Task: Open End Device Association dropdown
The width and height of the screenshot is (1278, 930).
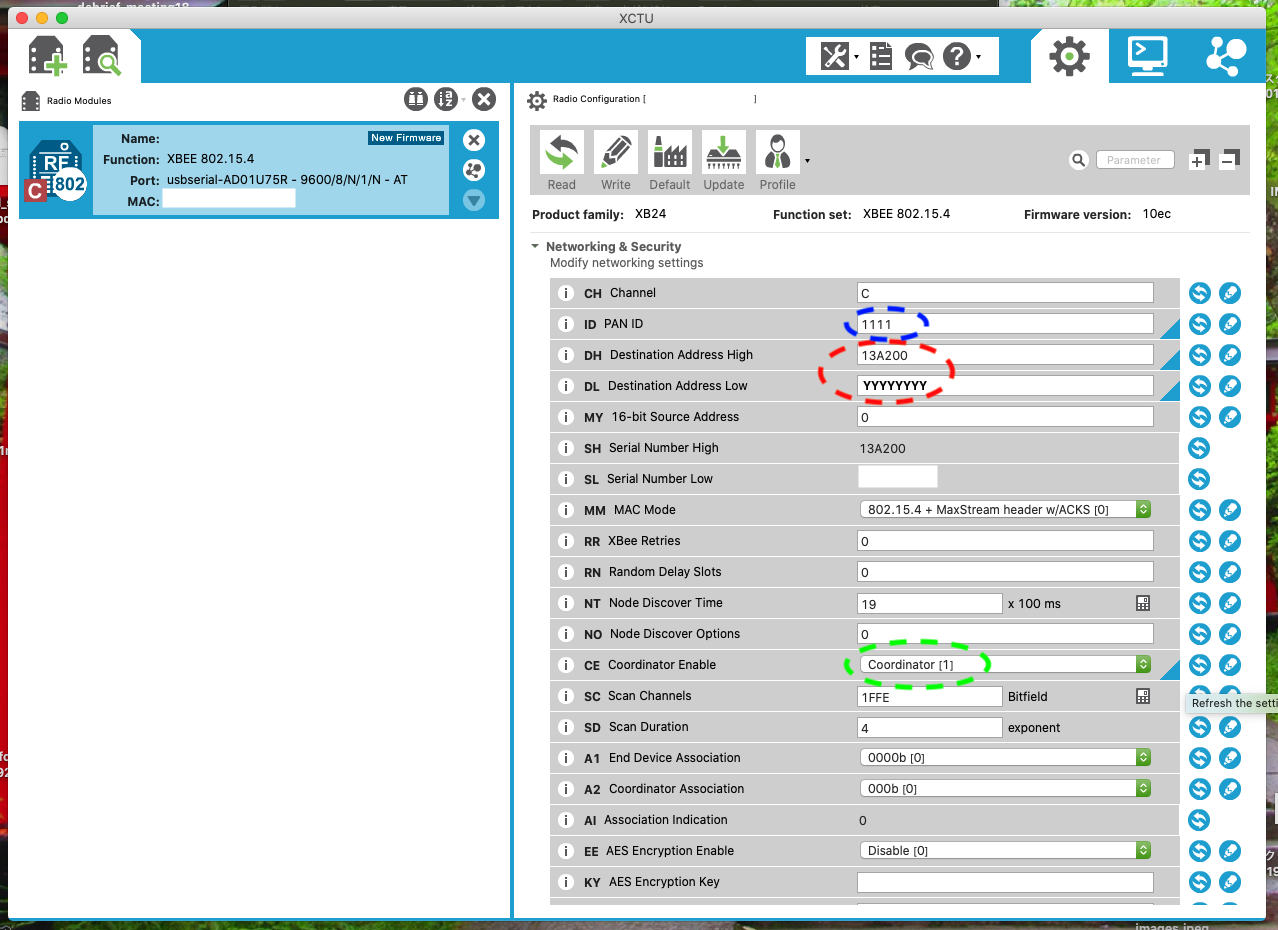Action: (1005, 758)
